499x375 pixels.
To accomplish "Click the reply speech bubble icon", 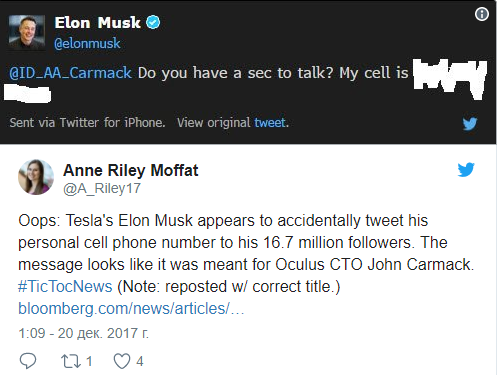I will 28,361.
